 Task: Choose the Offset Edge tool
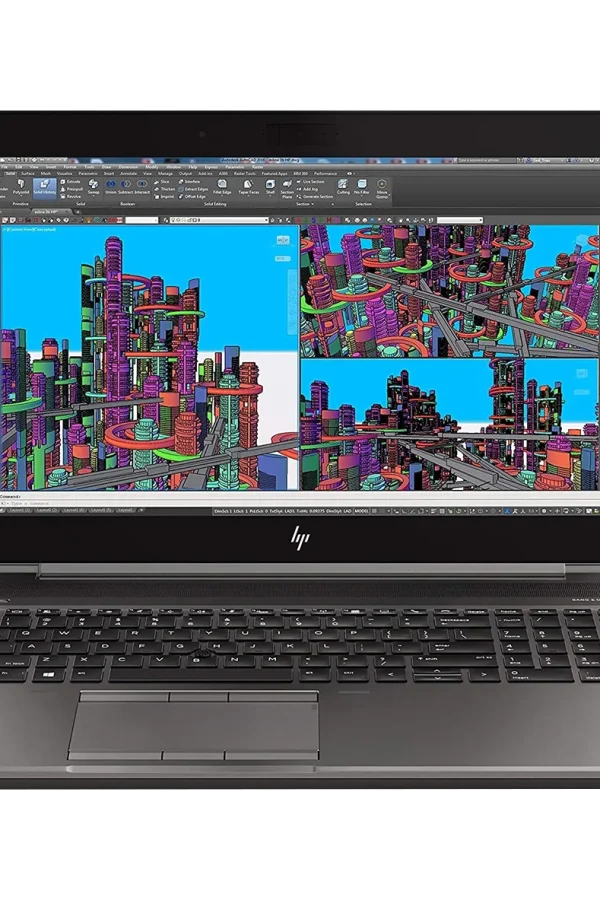[192, 196]
